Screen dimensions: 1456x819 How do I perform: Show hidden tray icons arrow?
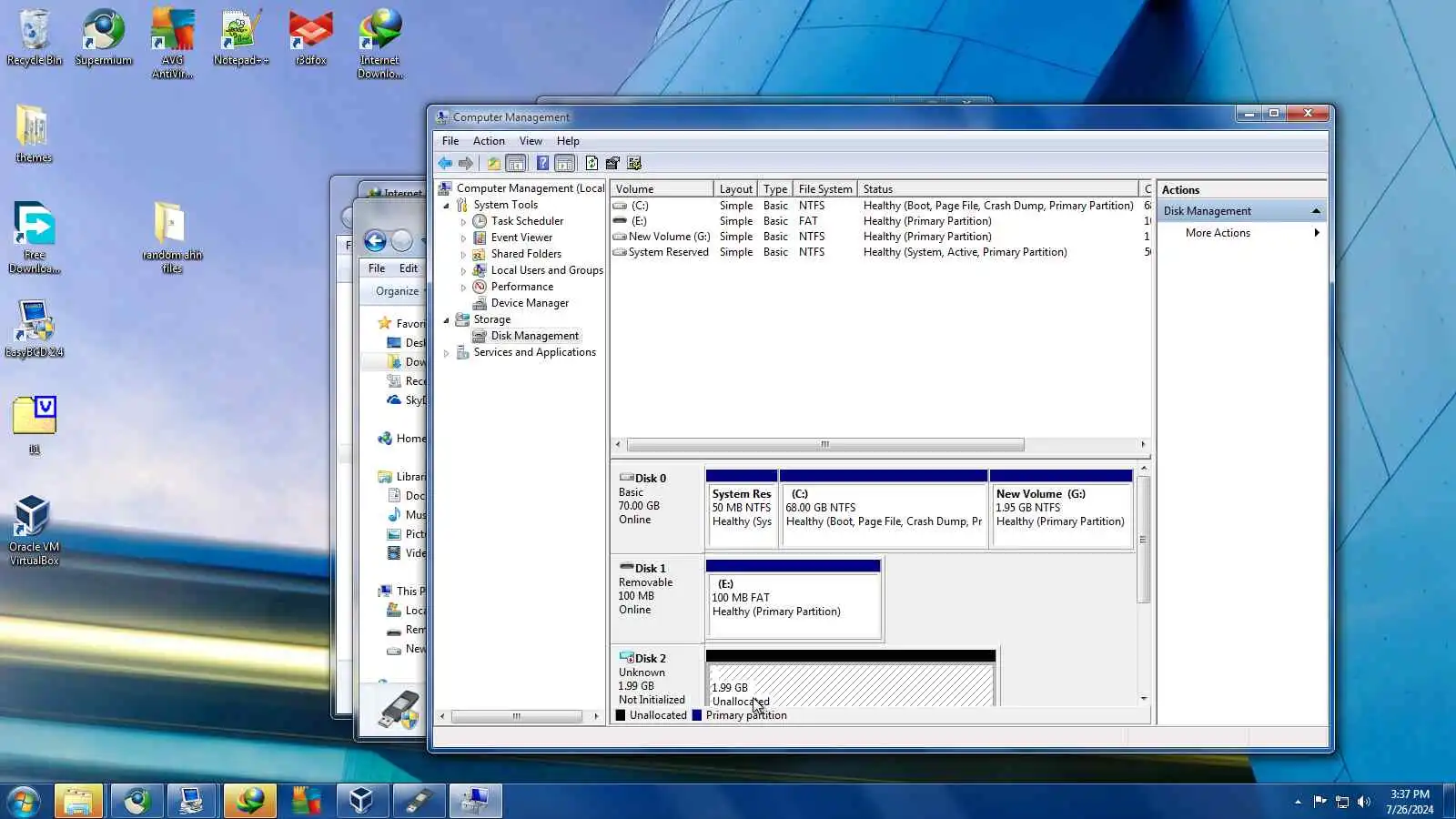[x=1298, y=802]
